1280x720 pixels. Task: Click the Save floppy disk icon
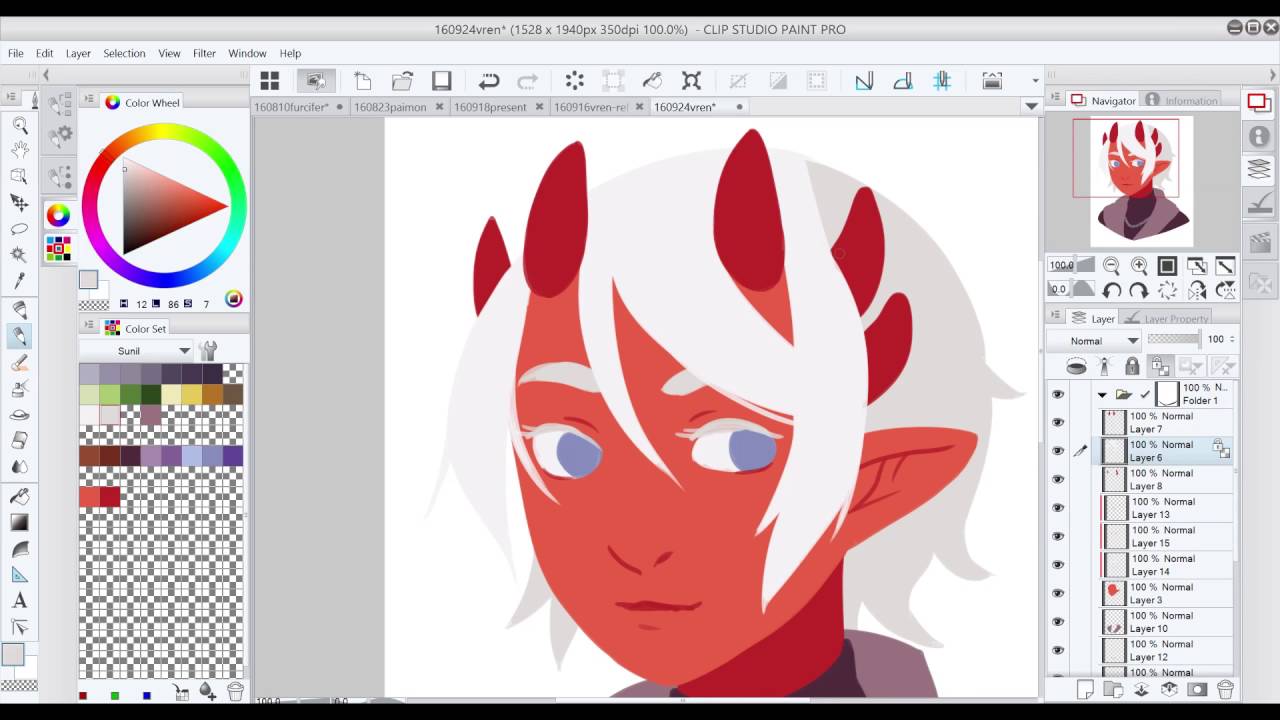(441, 81)
